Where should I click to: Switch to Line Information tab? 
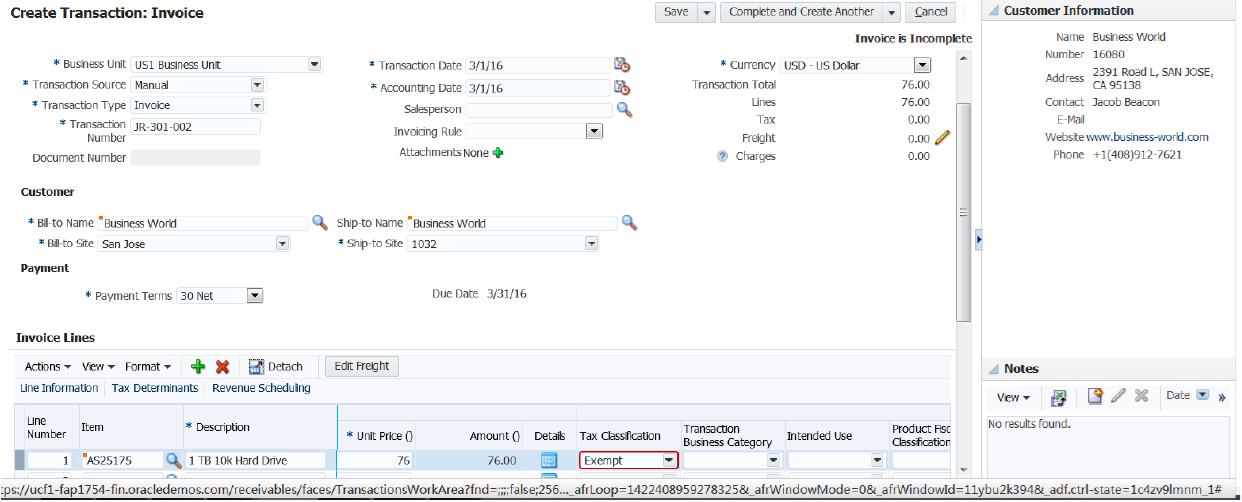(x=59, y=388)
